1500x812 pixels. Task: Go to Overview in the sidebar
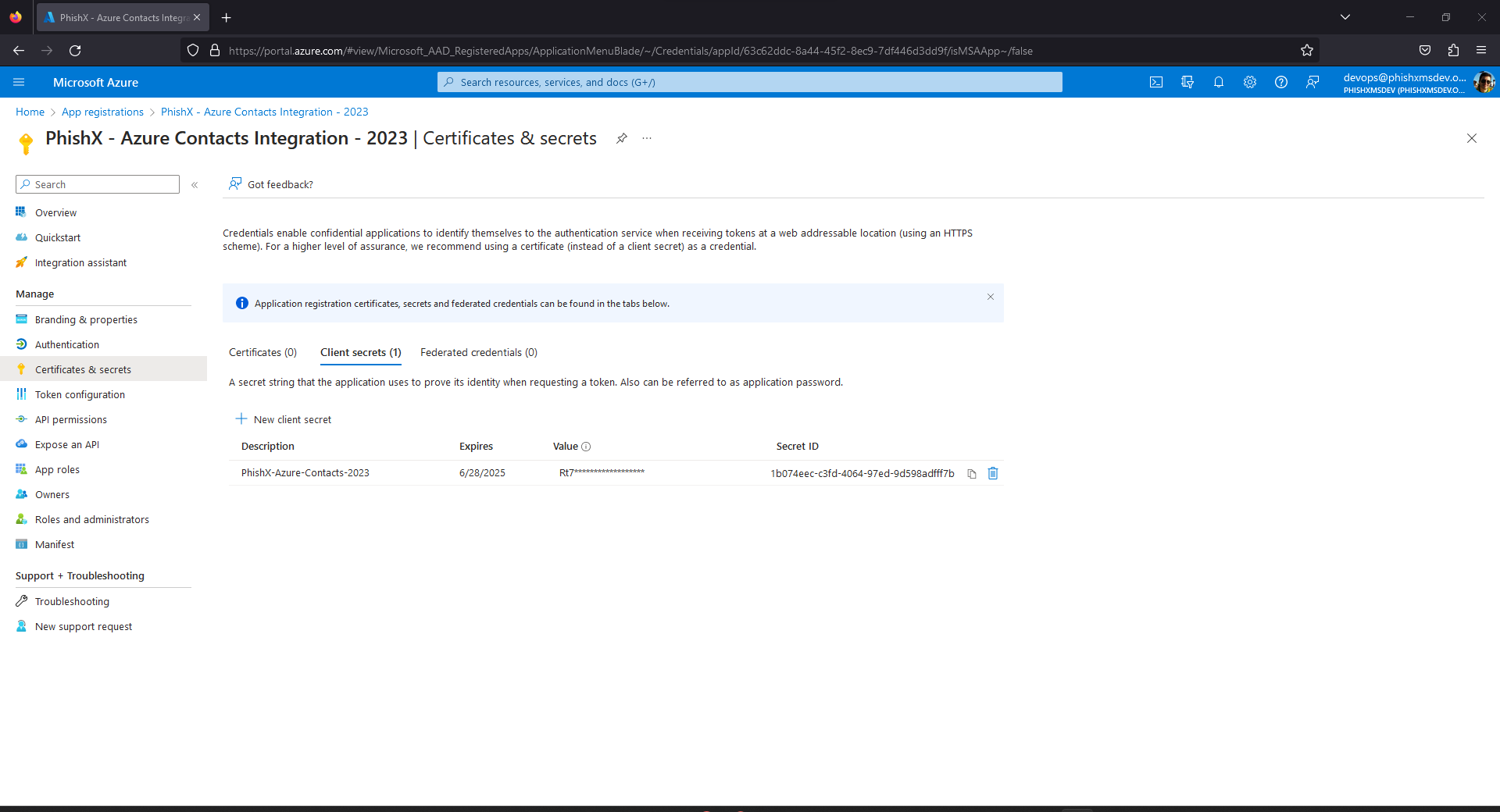(x=55, y=212)
